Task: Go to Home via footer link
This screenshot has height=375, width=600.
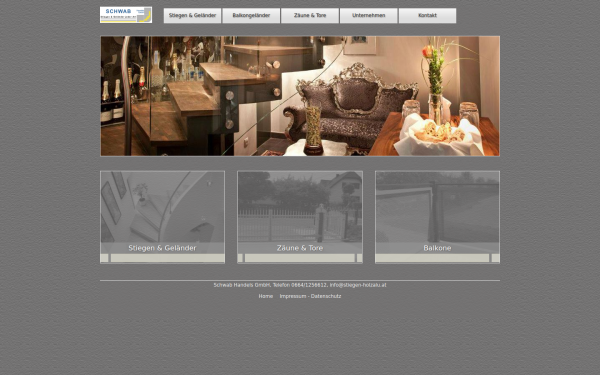Action: [x=266, y=296]
